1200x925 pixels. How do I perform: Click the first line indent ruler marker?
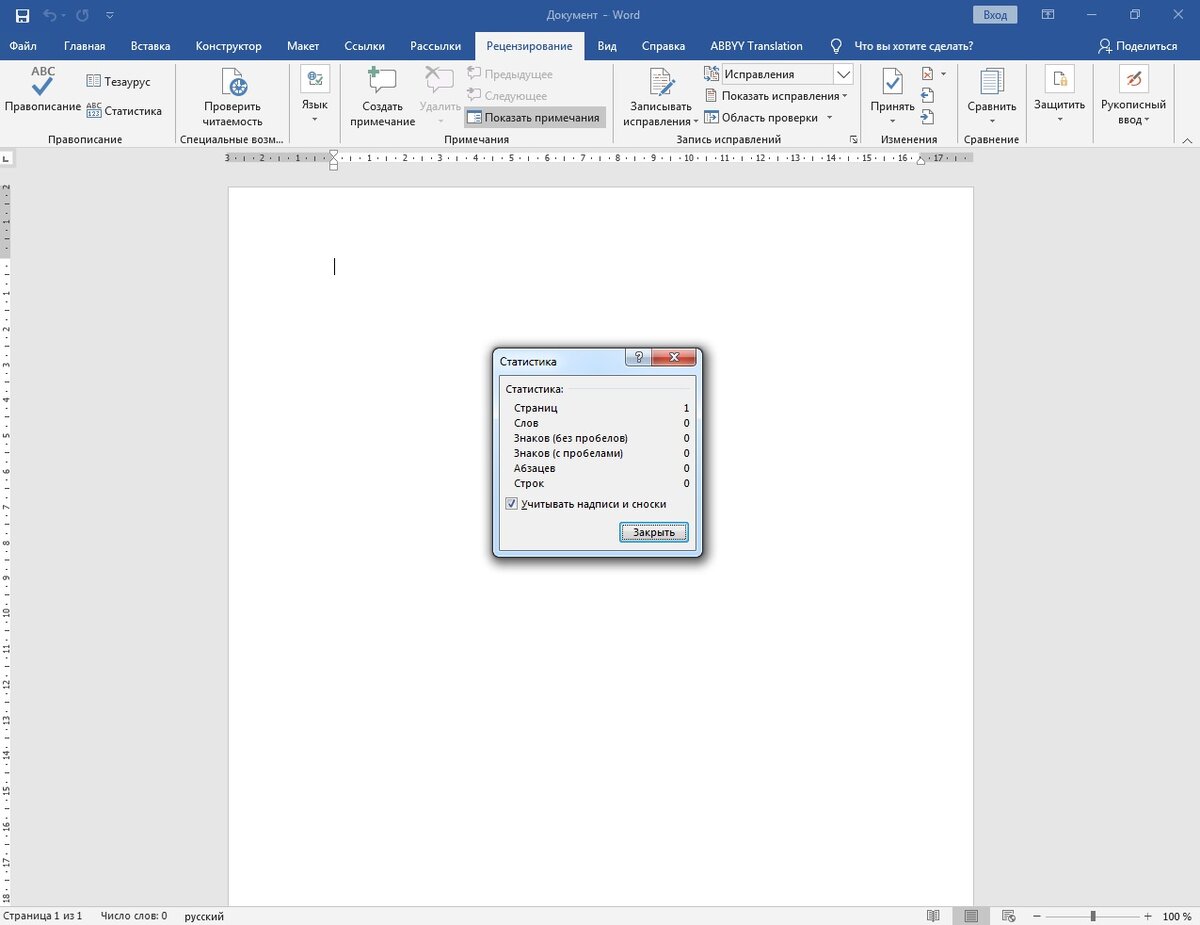coord(333,154)
